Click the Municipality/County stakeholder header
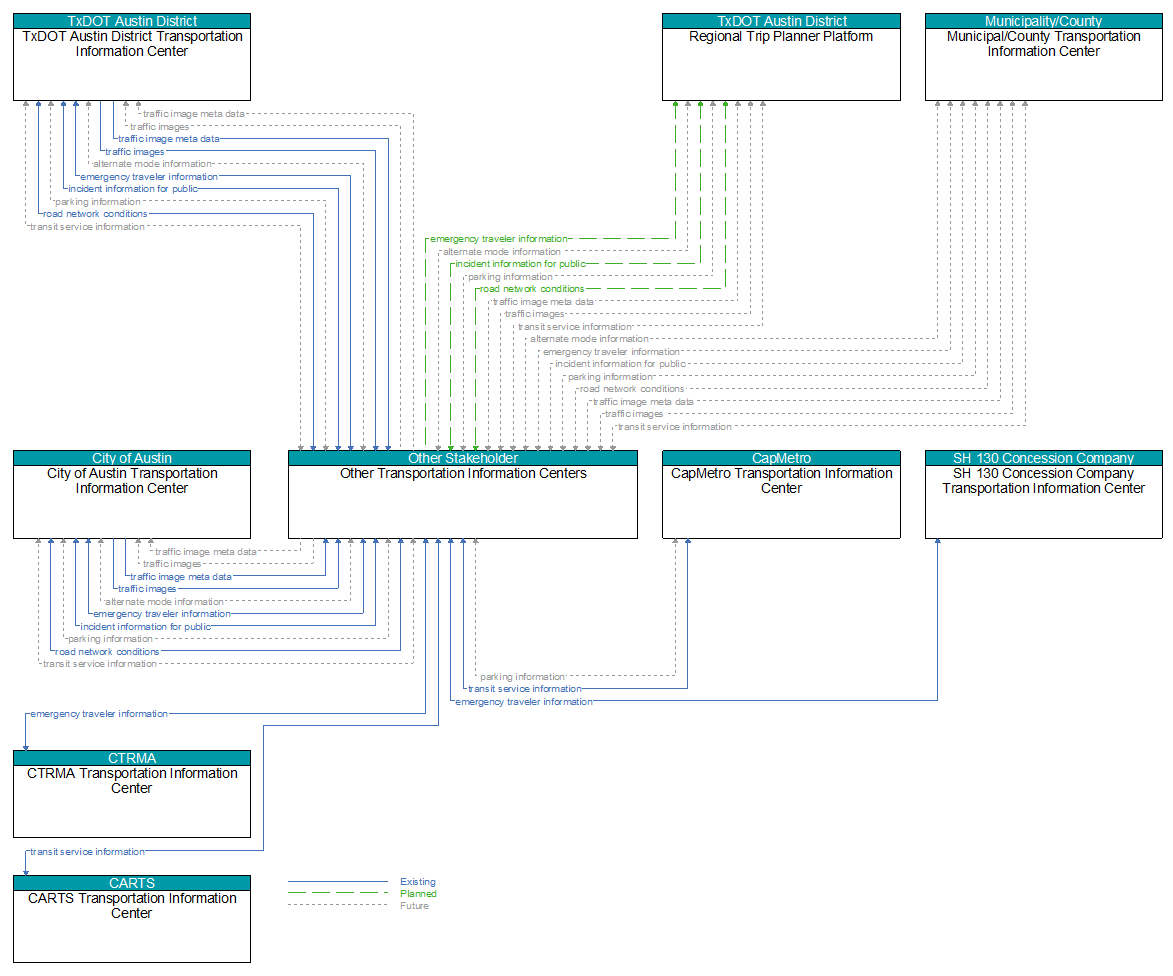The height and width of the screenshot is (976, 1173). [x=1044, y=21]
